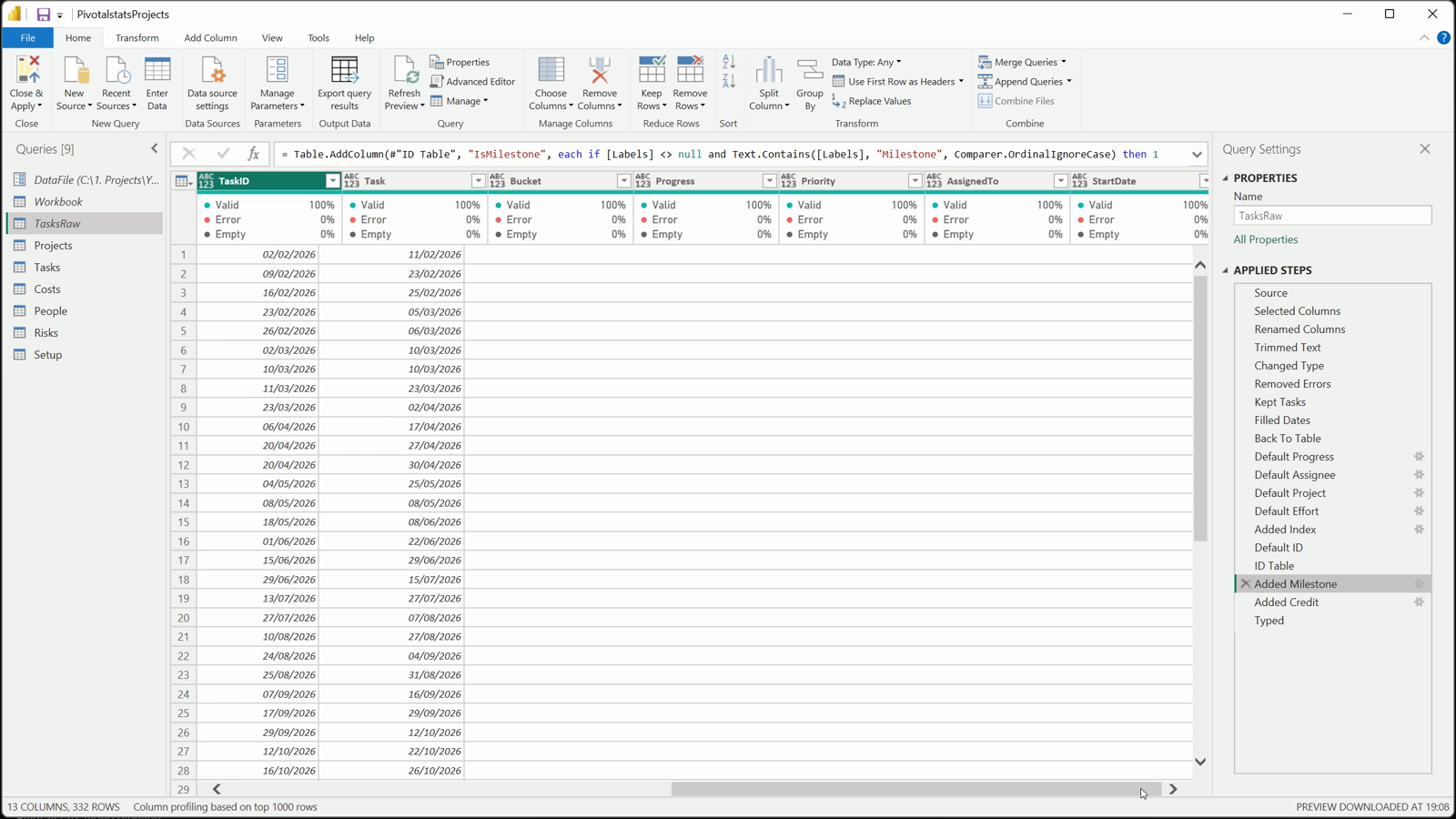Open settings gear for Added Credit step
Viewport: 1456px width, 819px height.
click(x=1419, y=602)
